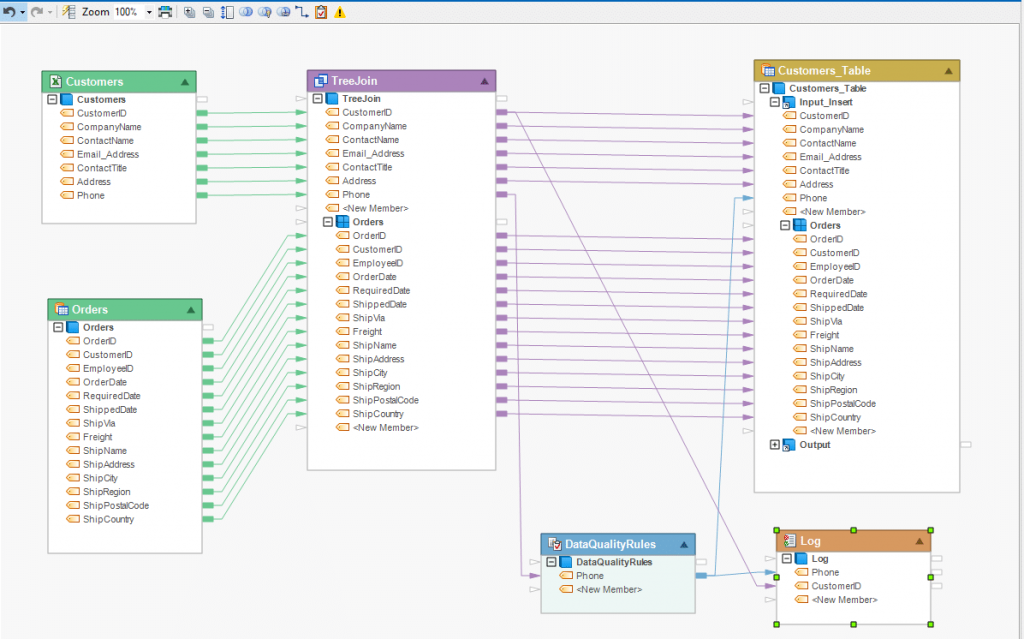The height and width of the screenshot is (639, 1024).
Task: Click the page icon with plus sign
Action: pyautogui.click(x=190, y=12)
